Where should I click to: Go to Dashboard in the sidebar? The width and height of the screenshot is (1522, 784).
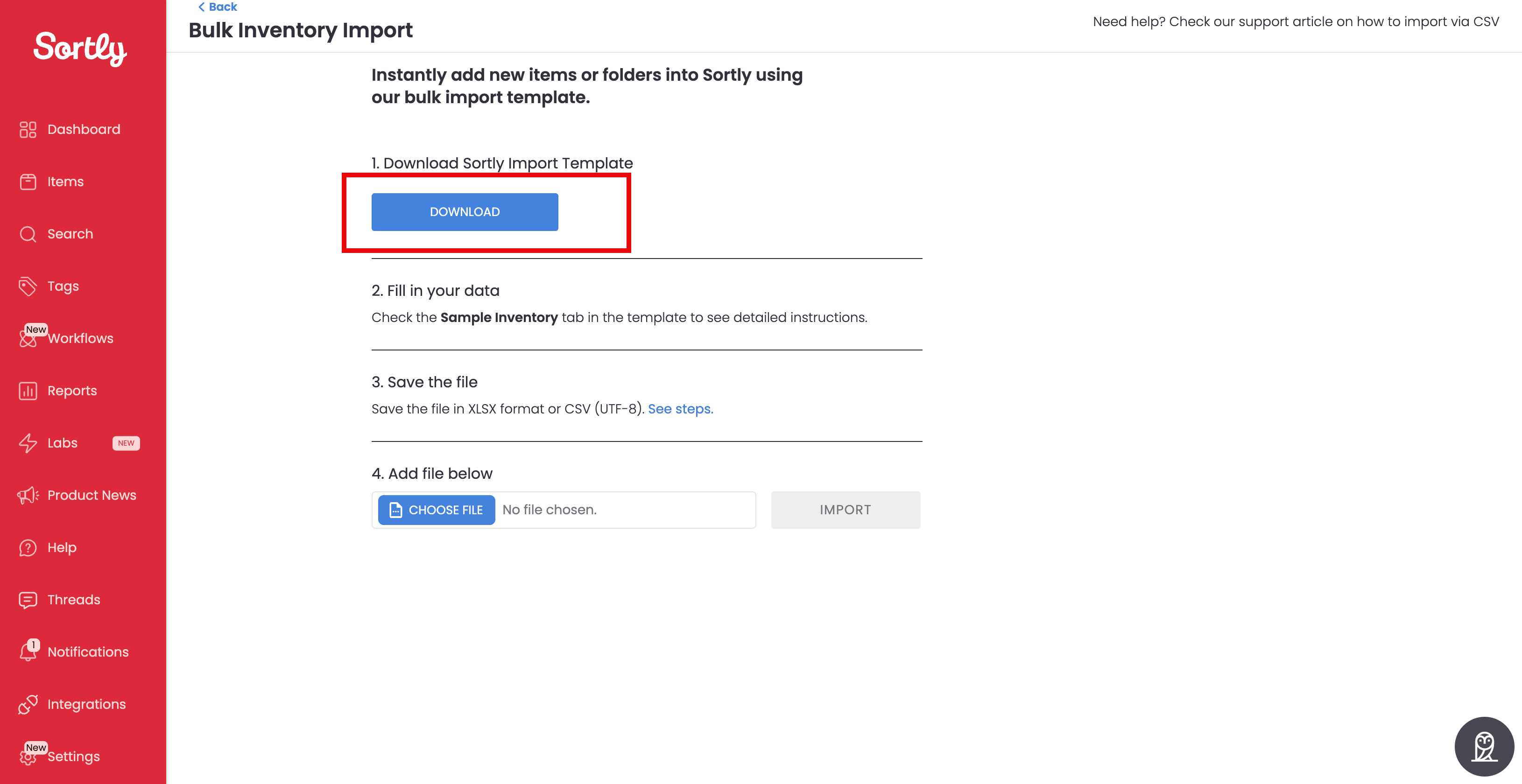pos(83,129)
